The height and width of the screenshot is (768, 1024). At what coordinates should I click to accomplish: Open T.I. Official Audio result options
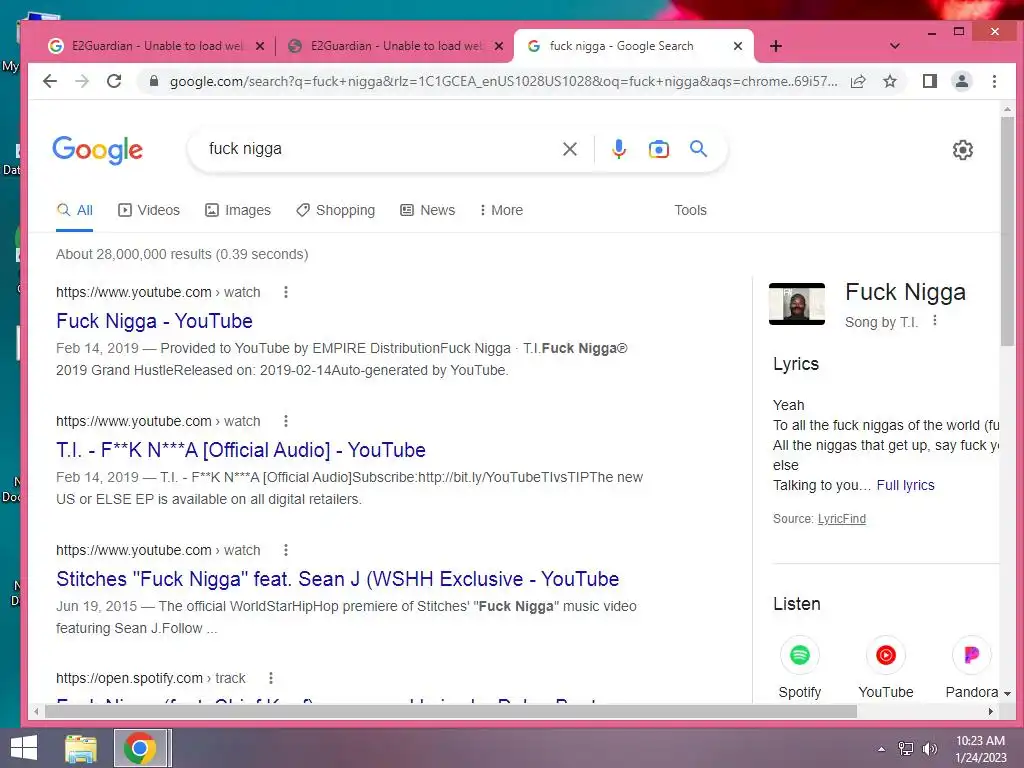point(285,421)
